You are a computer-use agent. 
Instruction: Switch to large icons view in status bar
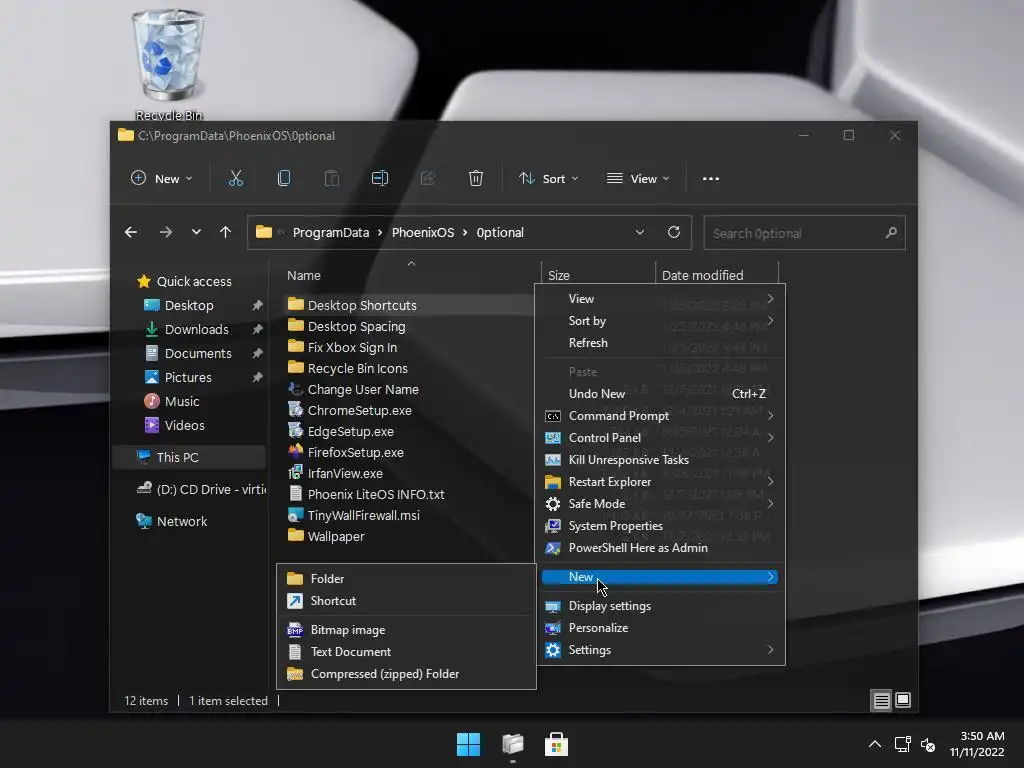click(903, 701)
